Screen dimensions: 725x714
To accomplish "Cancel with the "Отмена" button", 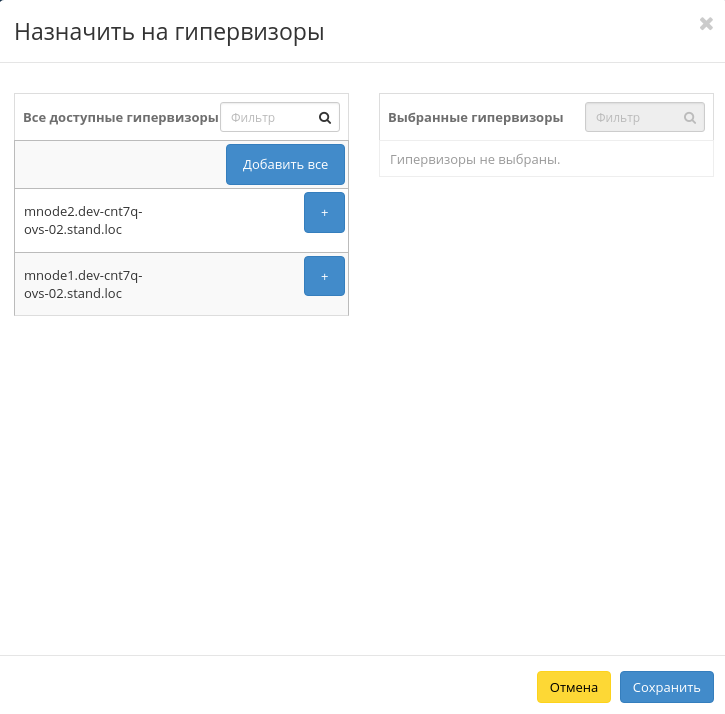I will (573, 687).
